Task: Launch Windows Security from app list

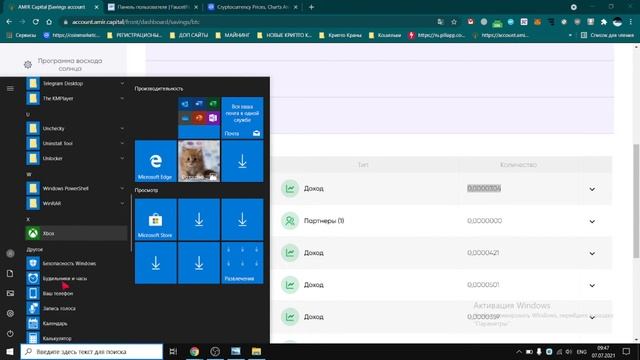Action: (76, 263)
